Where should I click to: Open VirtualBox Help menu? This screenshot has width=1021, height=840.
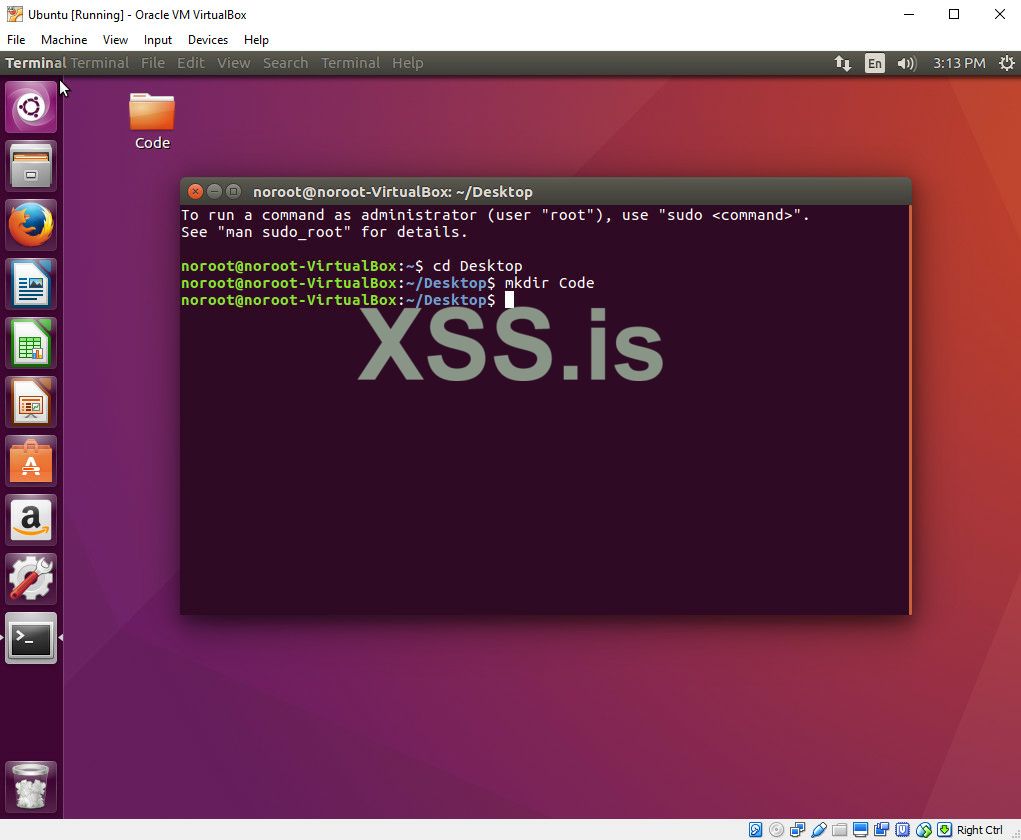(x=256, y=40)
